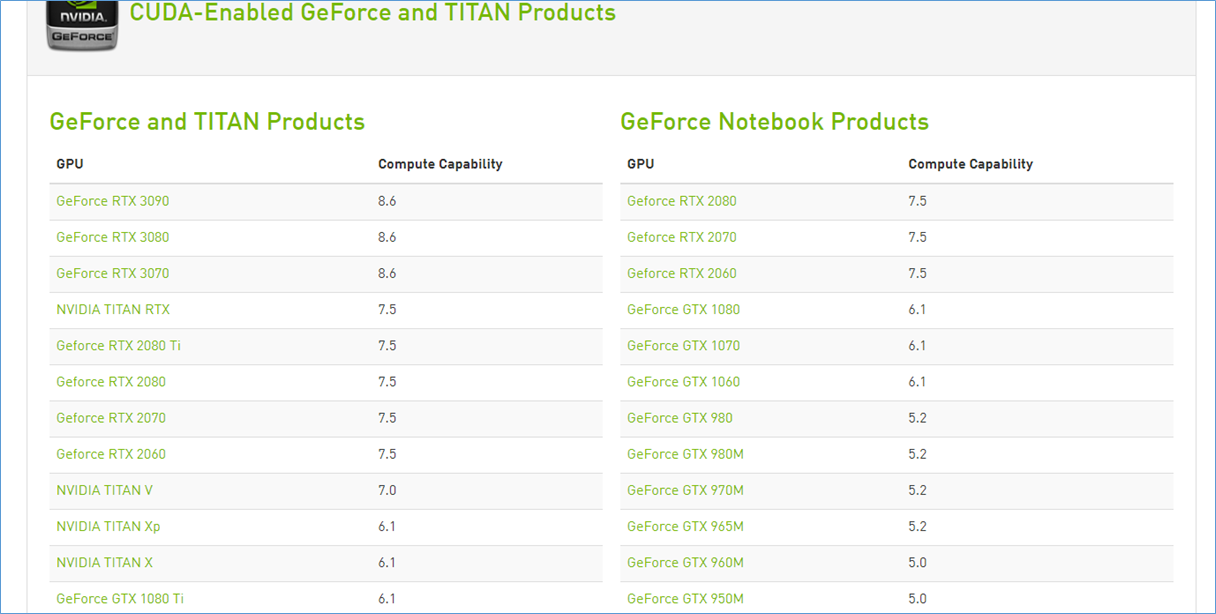Viewport: 1216px width, 614px height.
Task: Click the 7.0 value in the TITAN V row
Action: pos(387,490)
